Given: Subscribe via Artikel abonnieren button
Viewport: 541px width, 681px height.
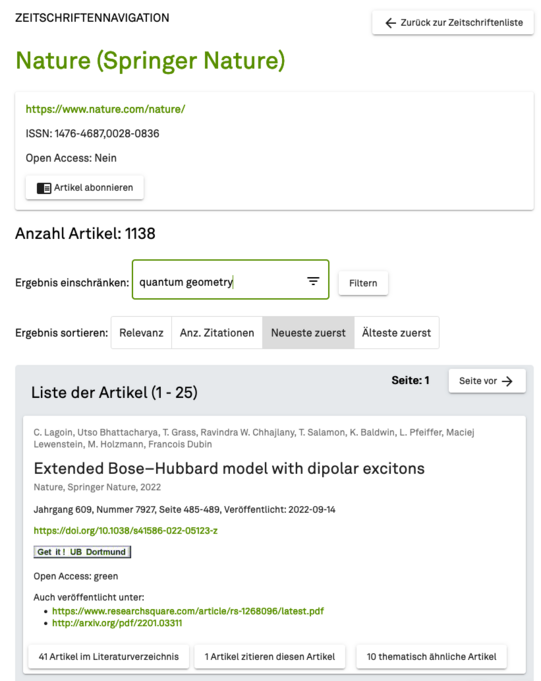Looking at the screenshot, I should [85, 188].
